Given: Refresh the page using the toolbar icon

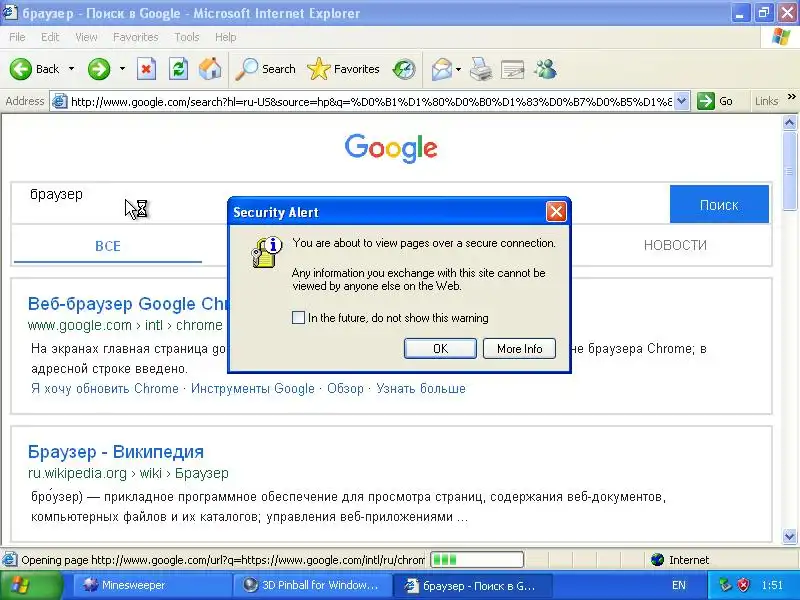Looking at the screenshot, I should (178, 69).
